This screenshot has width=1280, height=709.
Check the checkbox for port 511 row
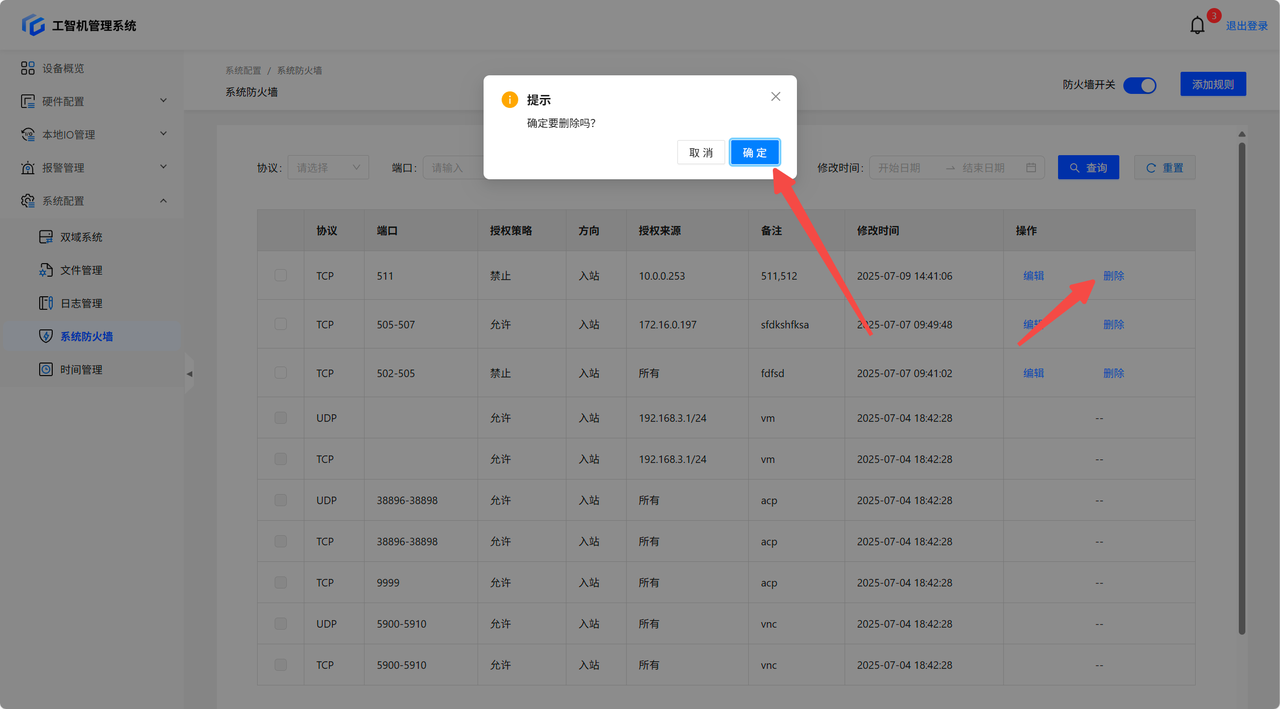click(x=280, y=275)
